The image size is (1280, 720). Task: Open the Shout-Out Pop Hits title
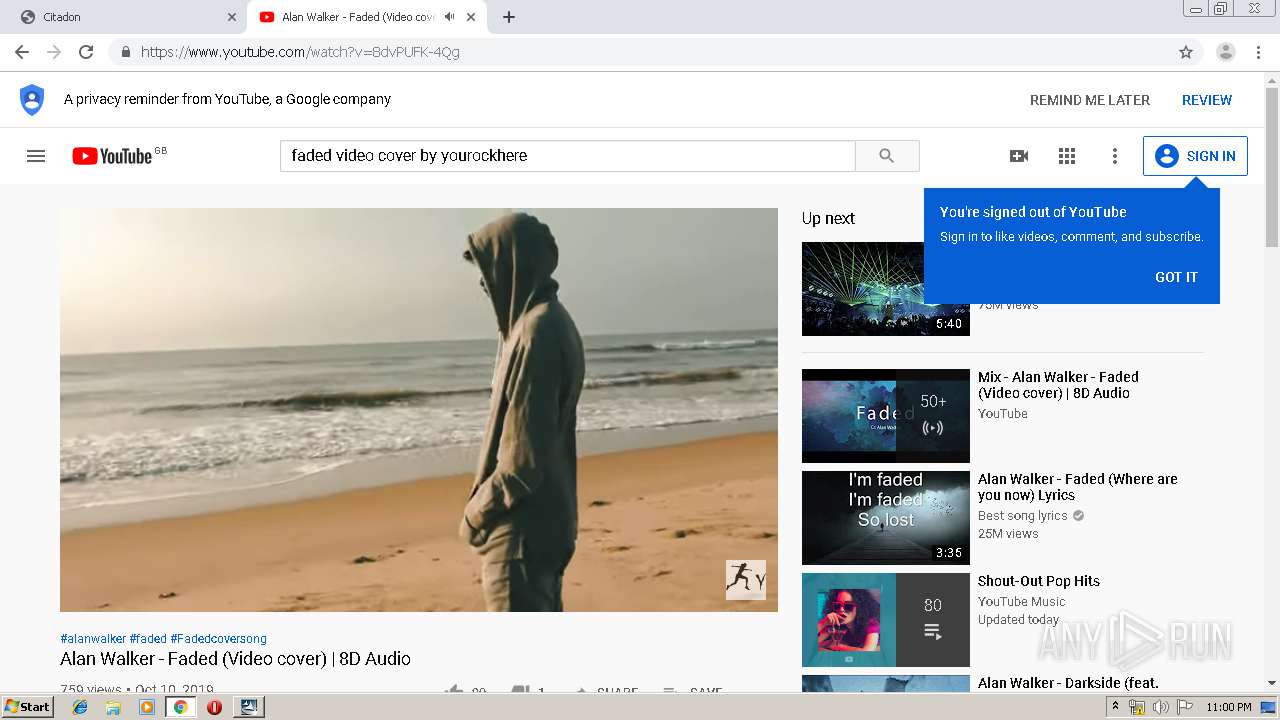pos(1039,581)
